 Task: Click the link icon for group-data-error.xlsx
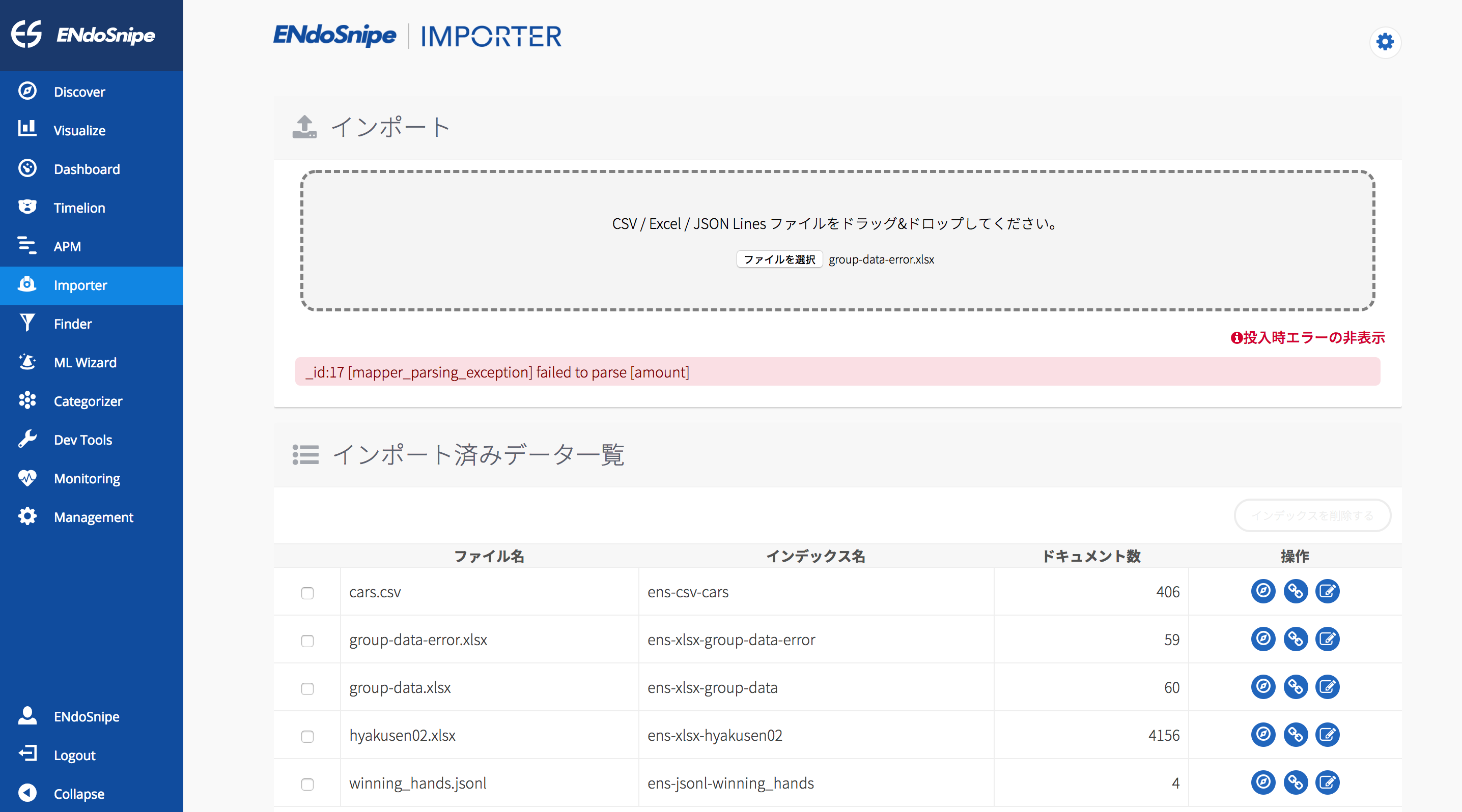click(x=1295, y=639)
